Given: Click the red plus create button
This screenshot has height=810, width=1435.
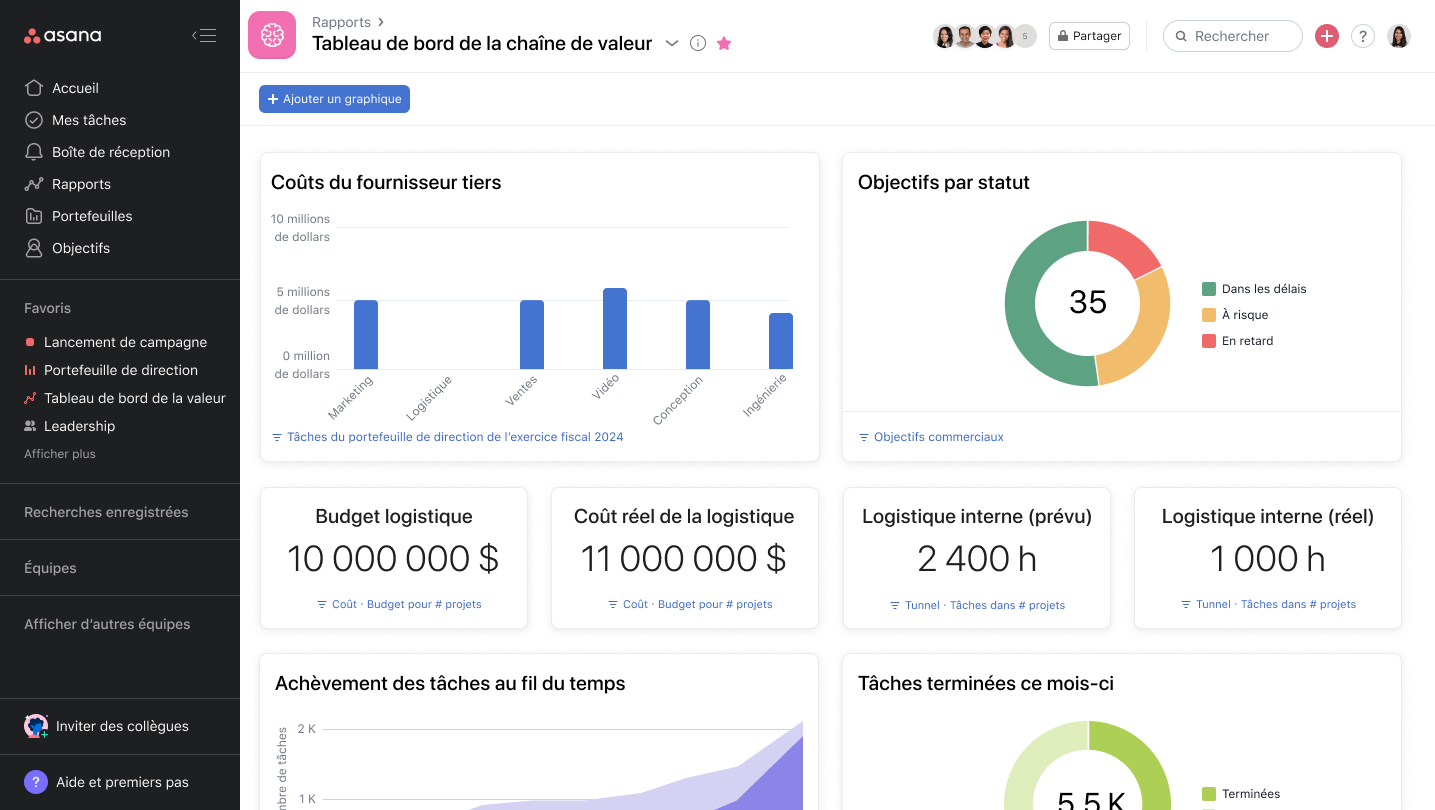Looking at the screenshot, I should click(x=1326, y=36).
